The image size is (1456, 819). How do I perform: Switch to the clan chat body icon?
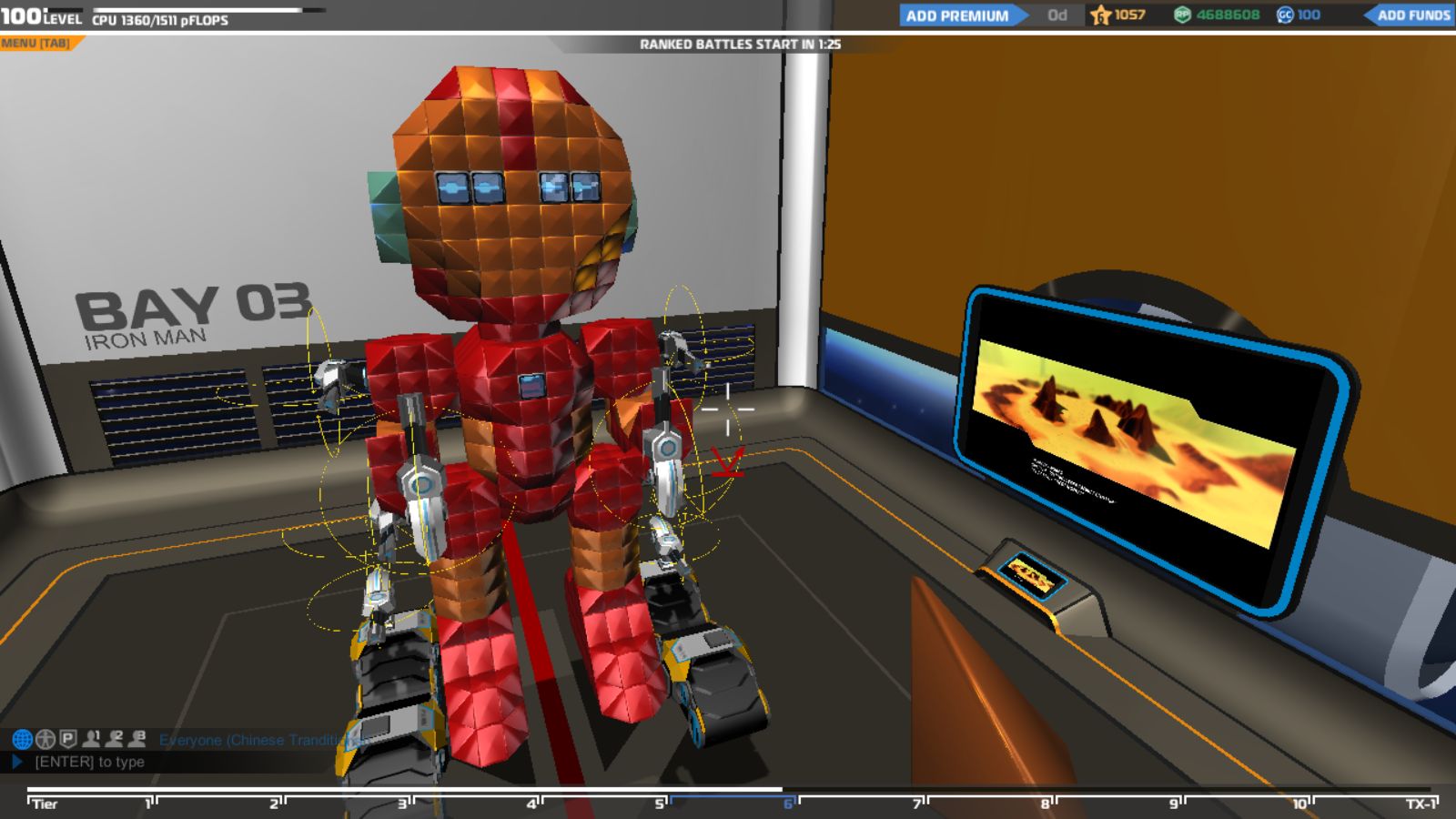click(x=45, y=739)
